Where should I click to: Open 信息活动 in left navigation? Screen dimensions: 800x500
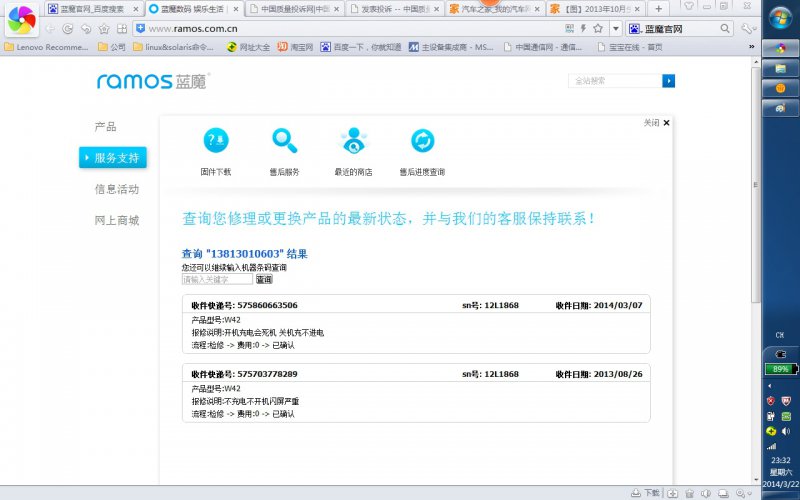coord(117,189)
